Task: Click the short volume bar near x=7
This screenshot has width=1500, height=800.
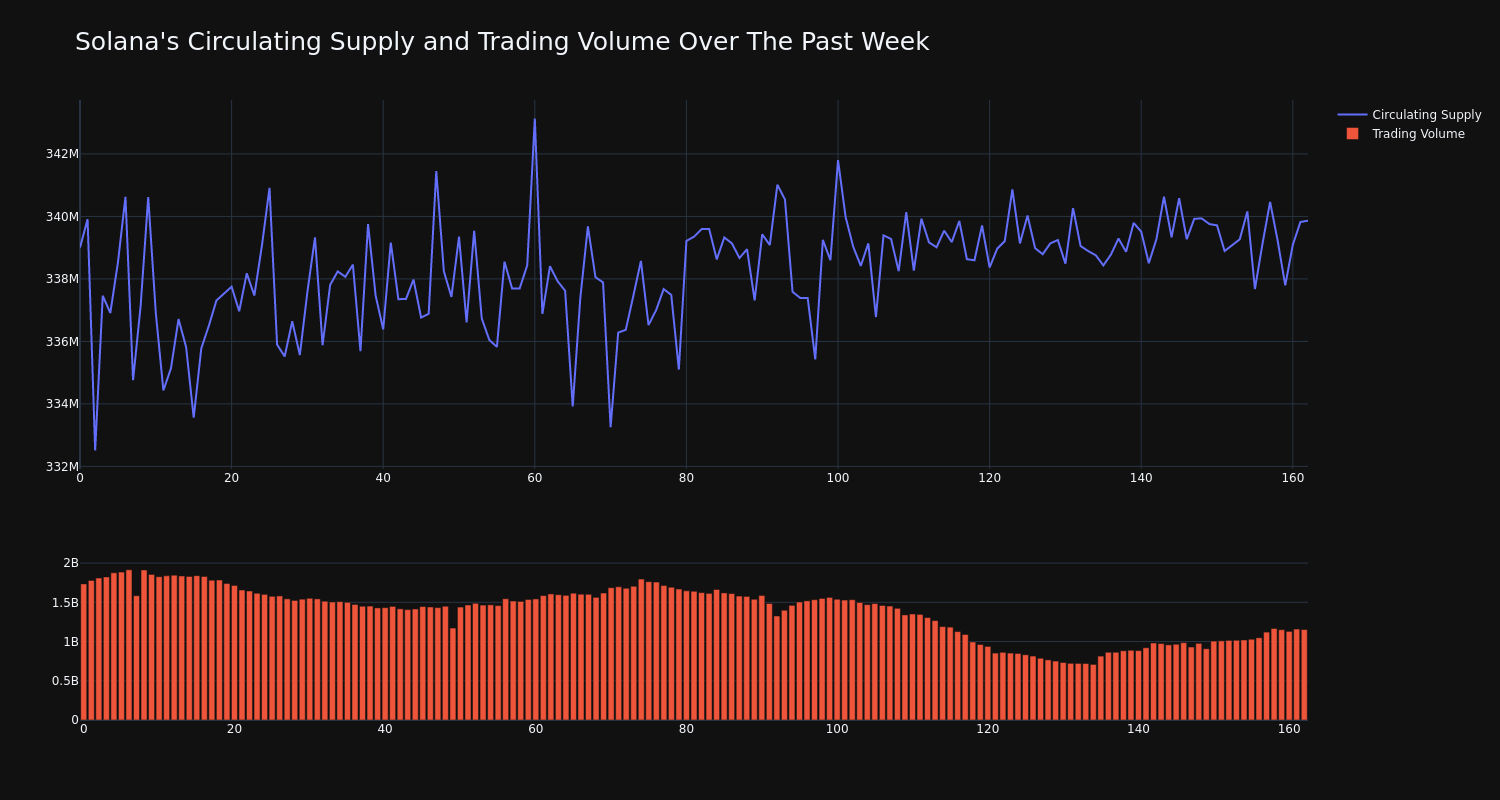Action: coord(136,658)
